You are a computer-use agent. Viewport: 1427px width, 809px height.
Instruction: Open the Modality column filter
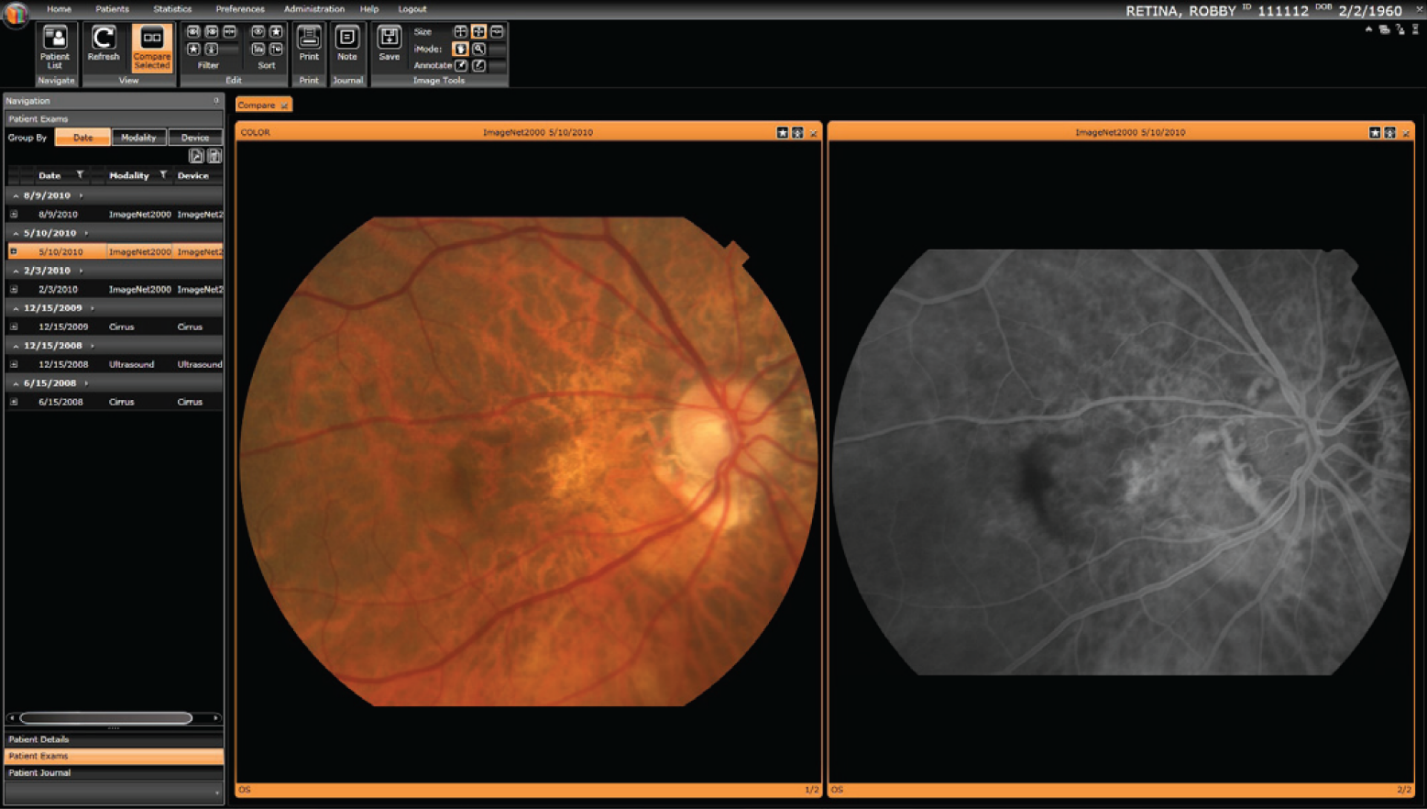click(163, 175)
